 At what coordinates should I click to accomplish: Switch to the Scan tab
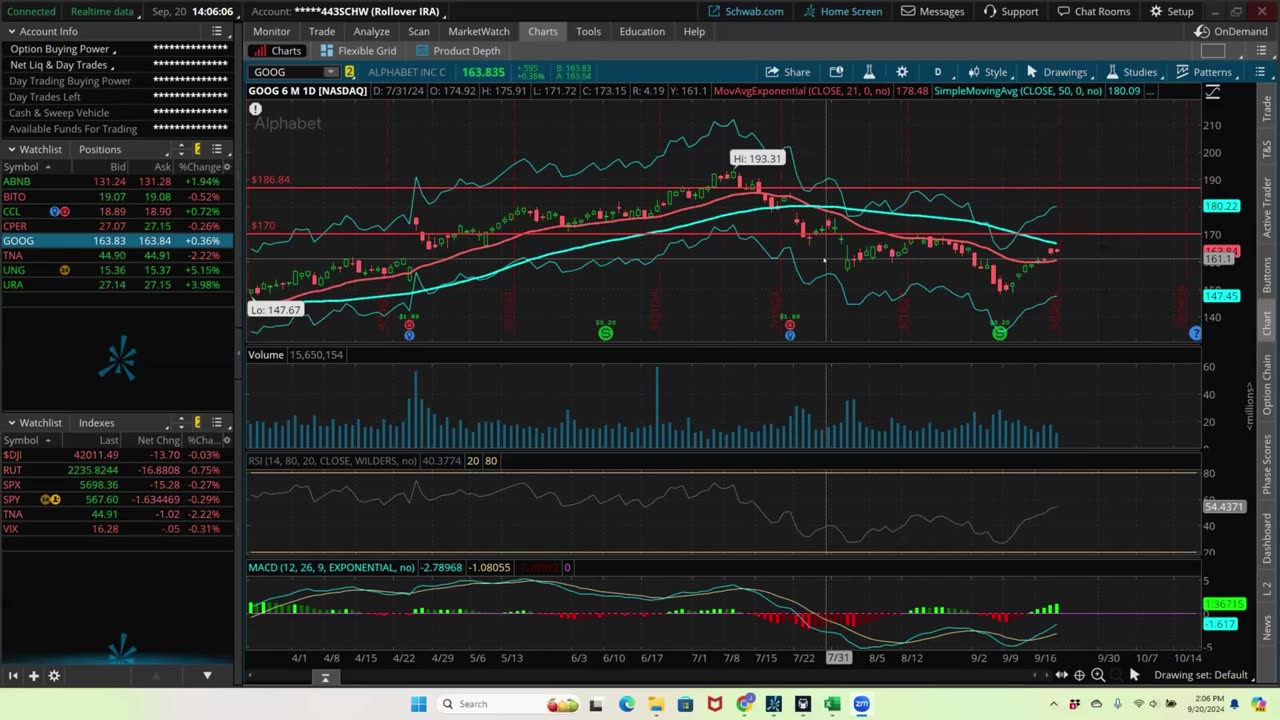coord(418,31)
